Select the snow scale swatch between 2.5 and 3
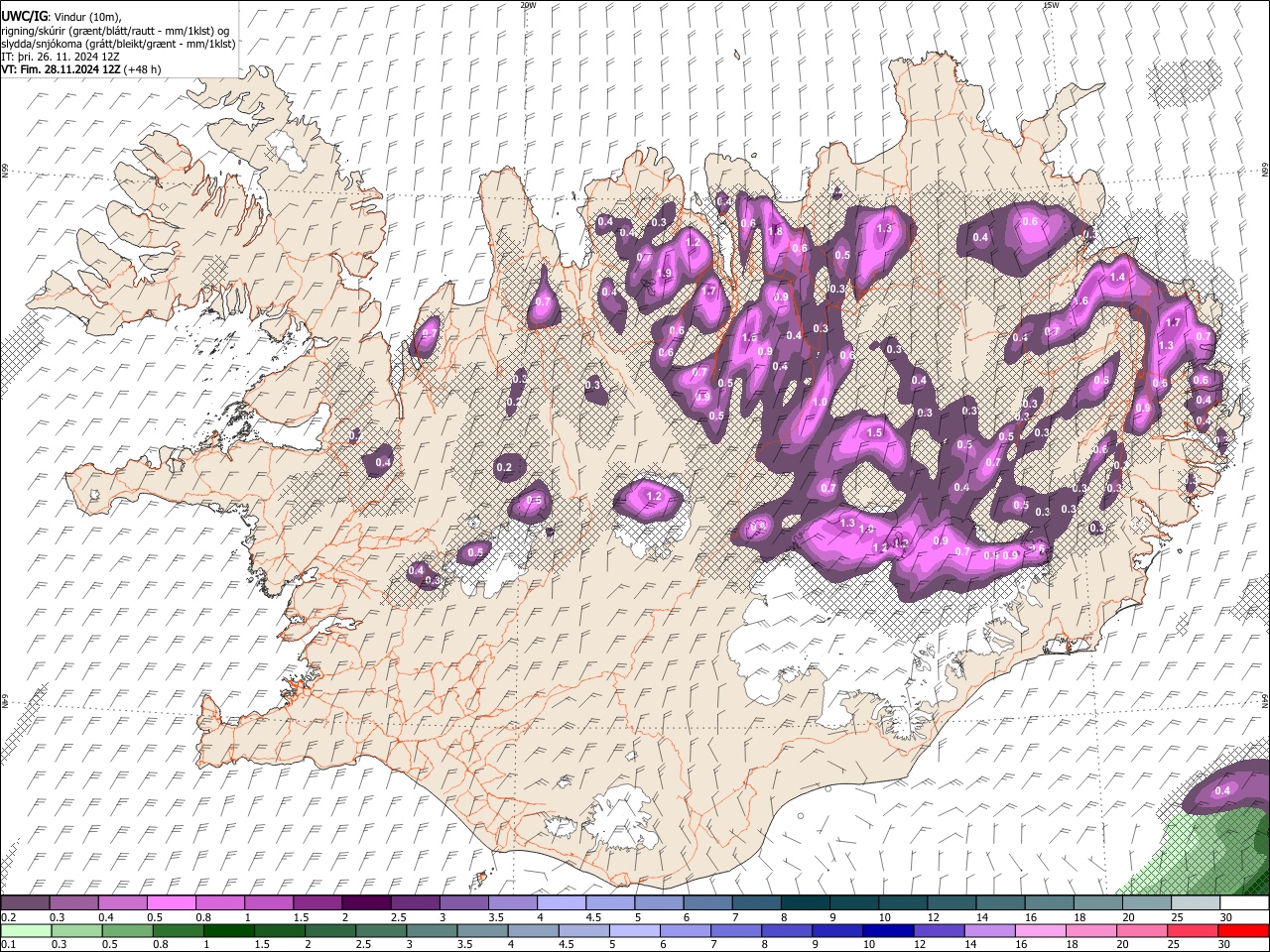 [x=414, y=903]
